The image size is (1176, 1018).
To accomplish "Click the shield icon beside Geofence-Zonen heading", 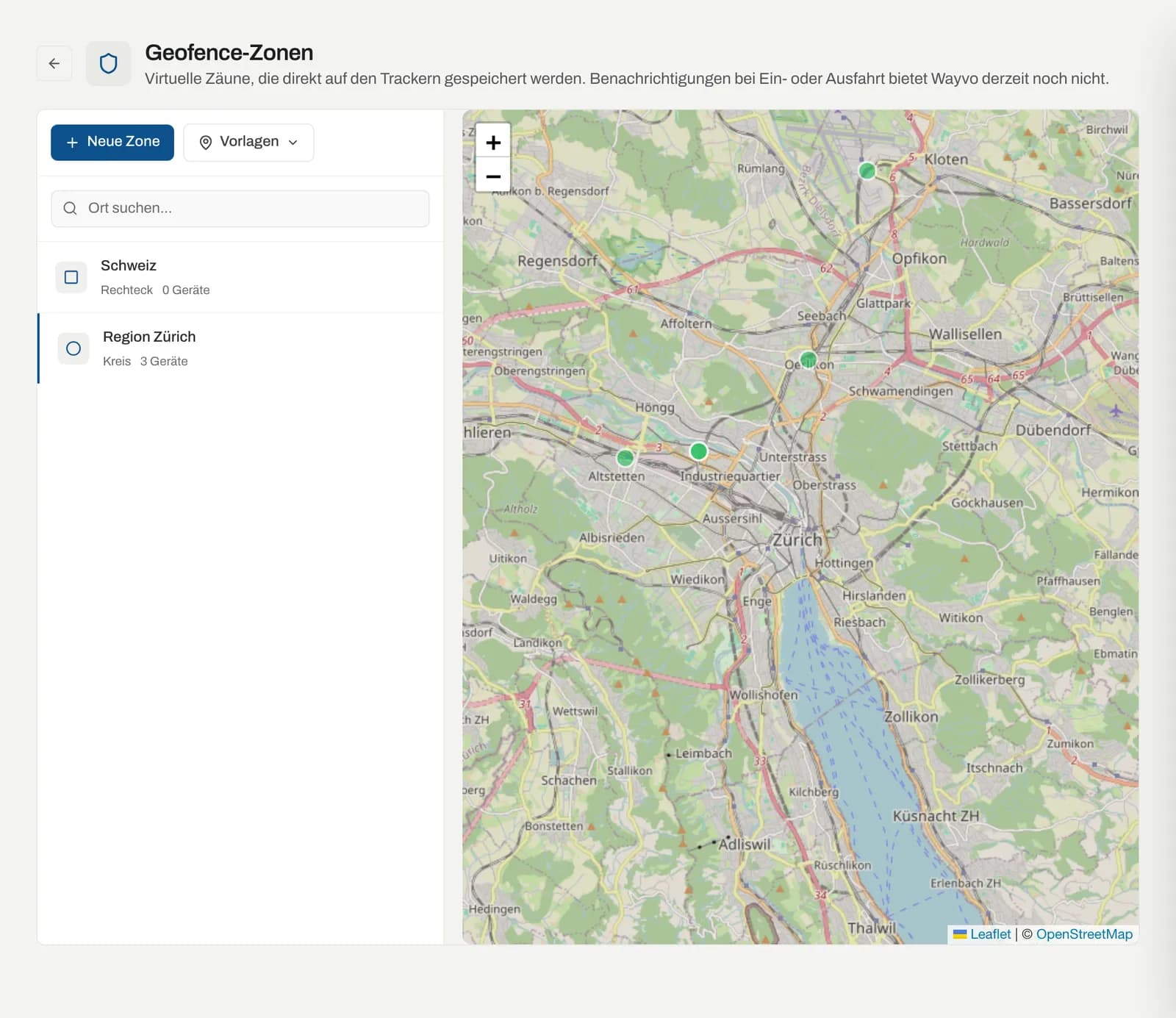I will [108, 63].
